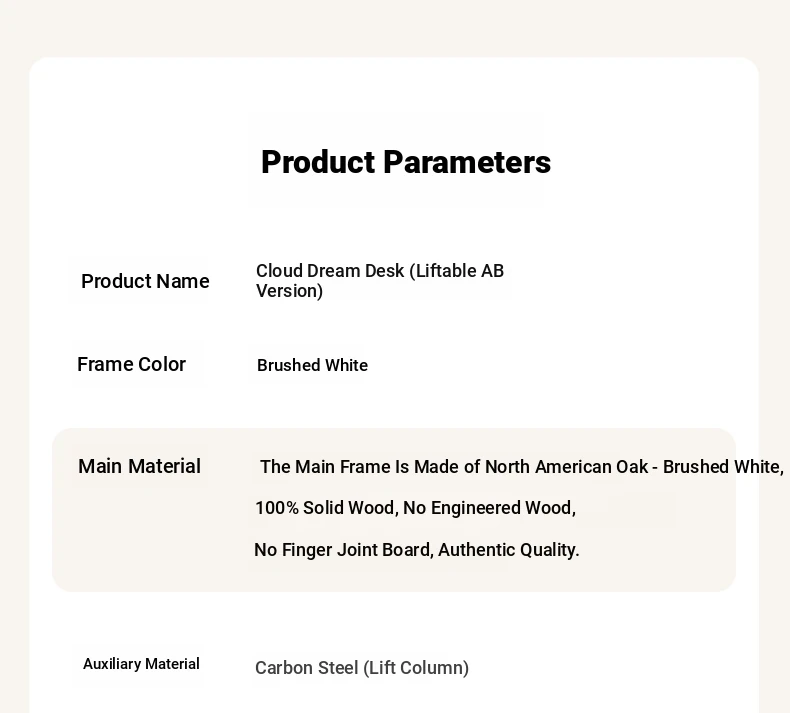Click the No Finger Joint Board text
This screenshot has height=713, width=790.
coord(344,550)
